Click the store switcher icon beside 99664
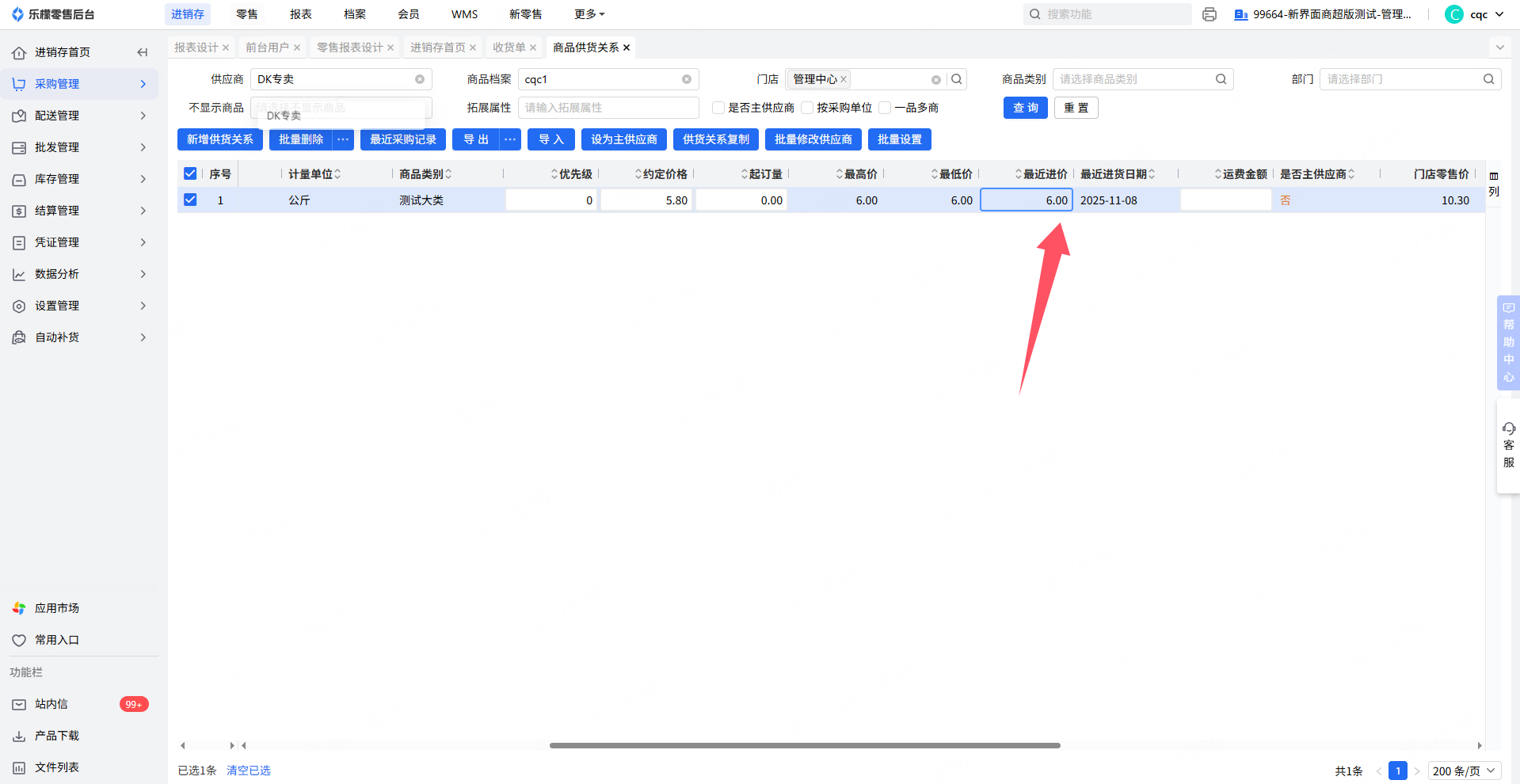 coord(1241,14)
